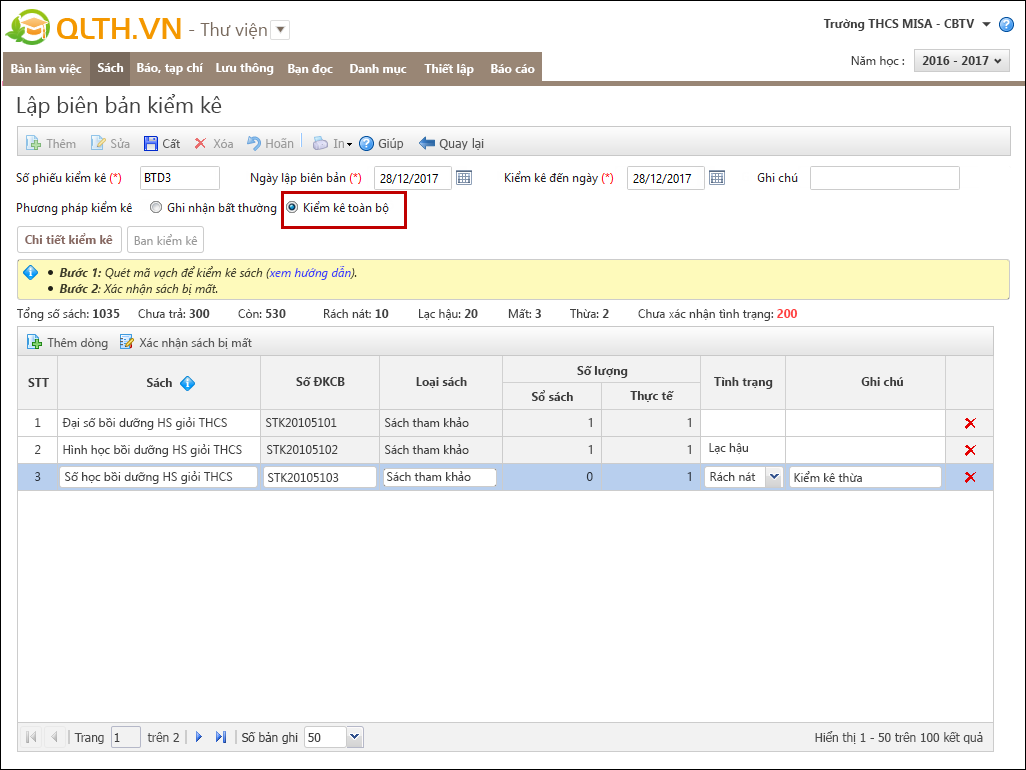Image resolution: width=1026 pixels, height=770 pixels.
Task: Click the Ban kiểm kê button
Action: [165, 240]
